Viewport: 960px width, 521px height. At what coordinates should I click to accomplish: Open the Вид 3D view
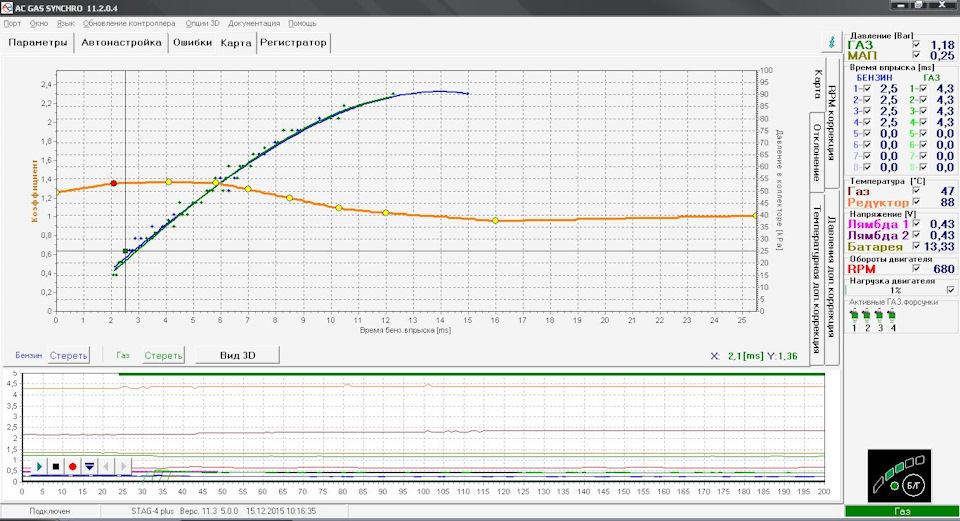(238, 355)
